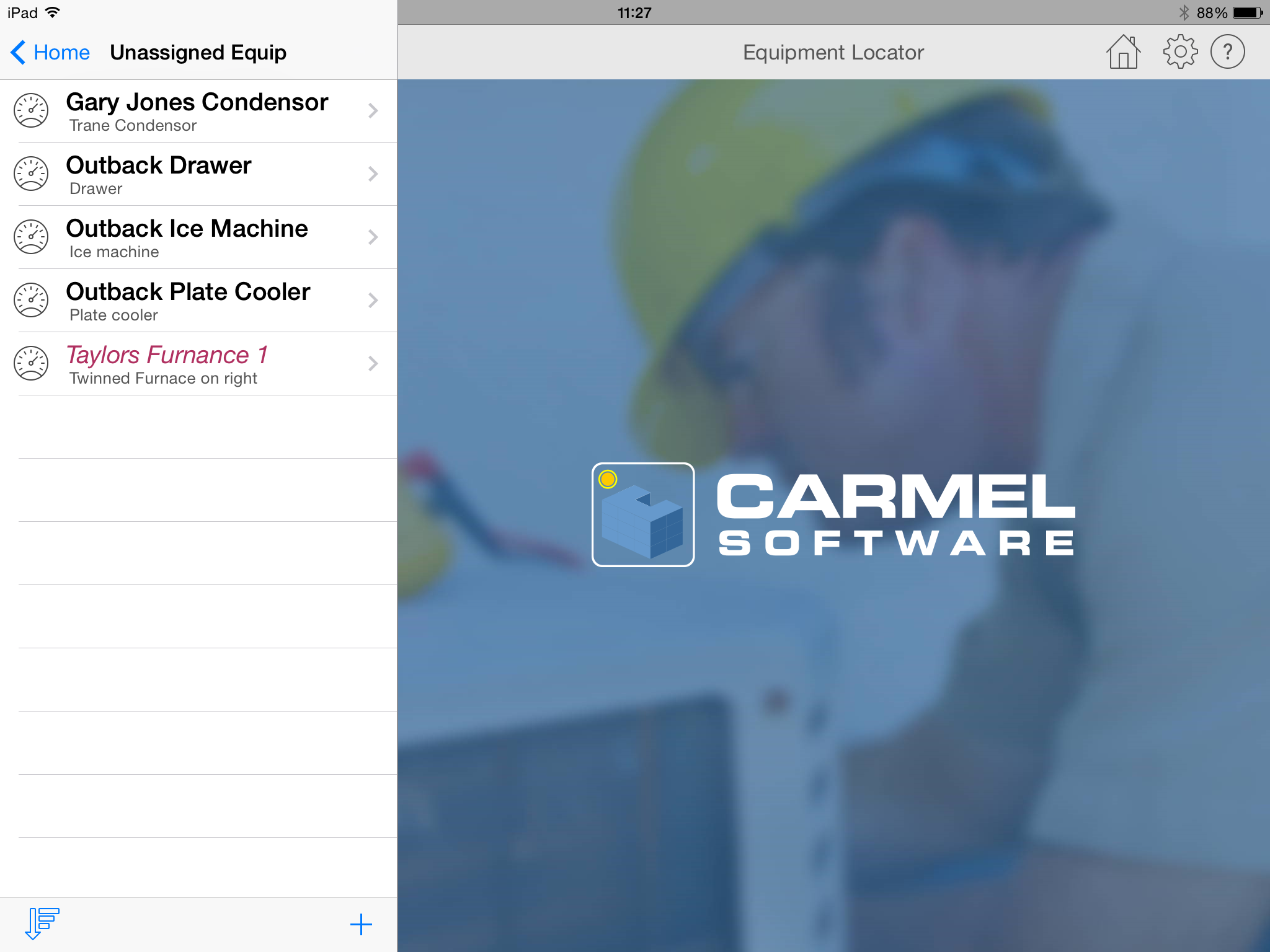
Task: Open settings gear icon
Action: coord(1179,52)
